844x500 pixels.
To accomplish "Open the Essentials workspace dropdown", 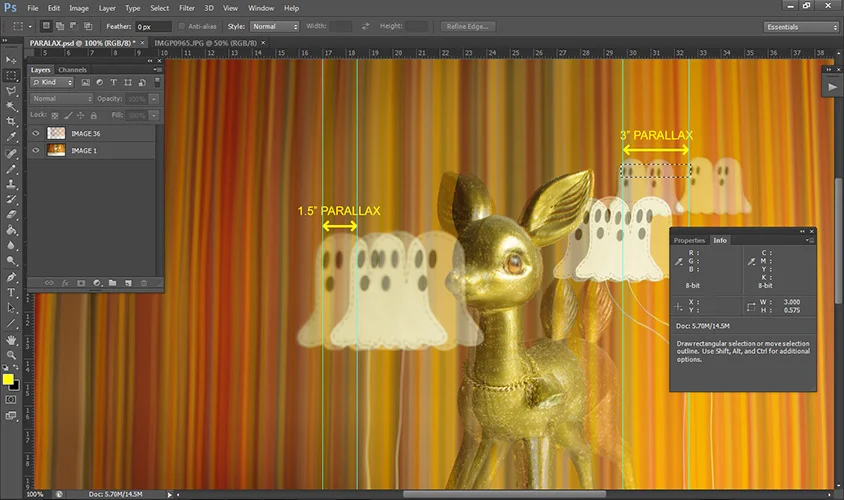I will 801,27.
